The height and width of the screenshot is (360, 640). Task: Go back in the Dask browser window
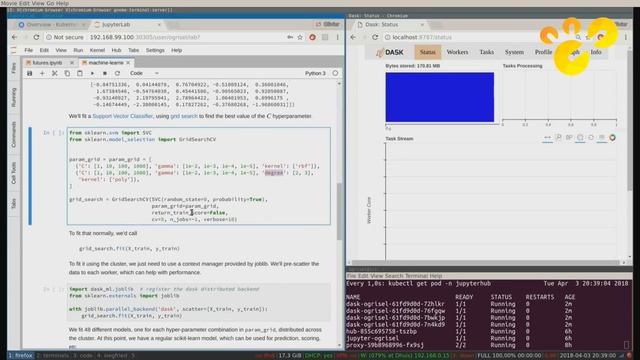pyautogui.click(x=353, y=37)
